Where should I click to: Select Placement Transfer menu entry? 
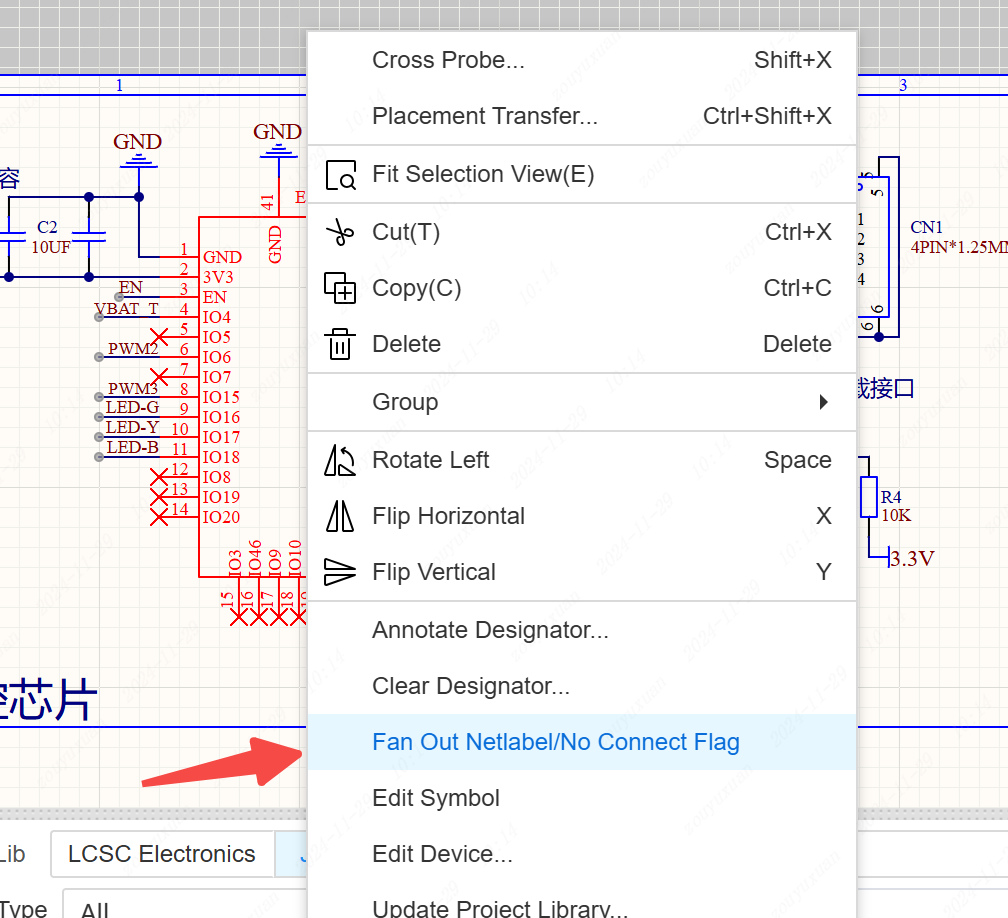click(x=484, y=116)
